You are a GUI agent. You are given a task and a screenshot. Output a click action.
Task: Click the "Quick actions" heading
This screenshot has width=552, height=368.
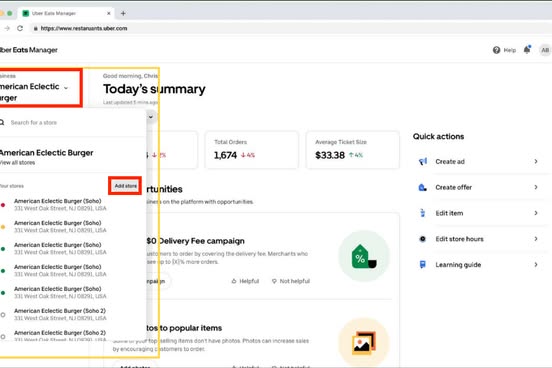(438, 136)
